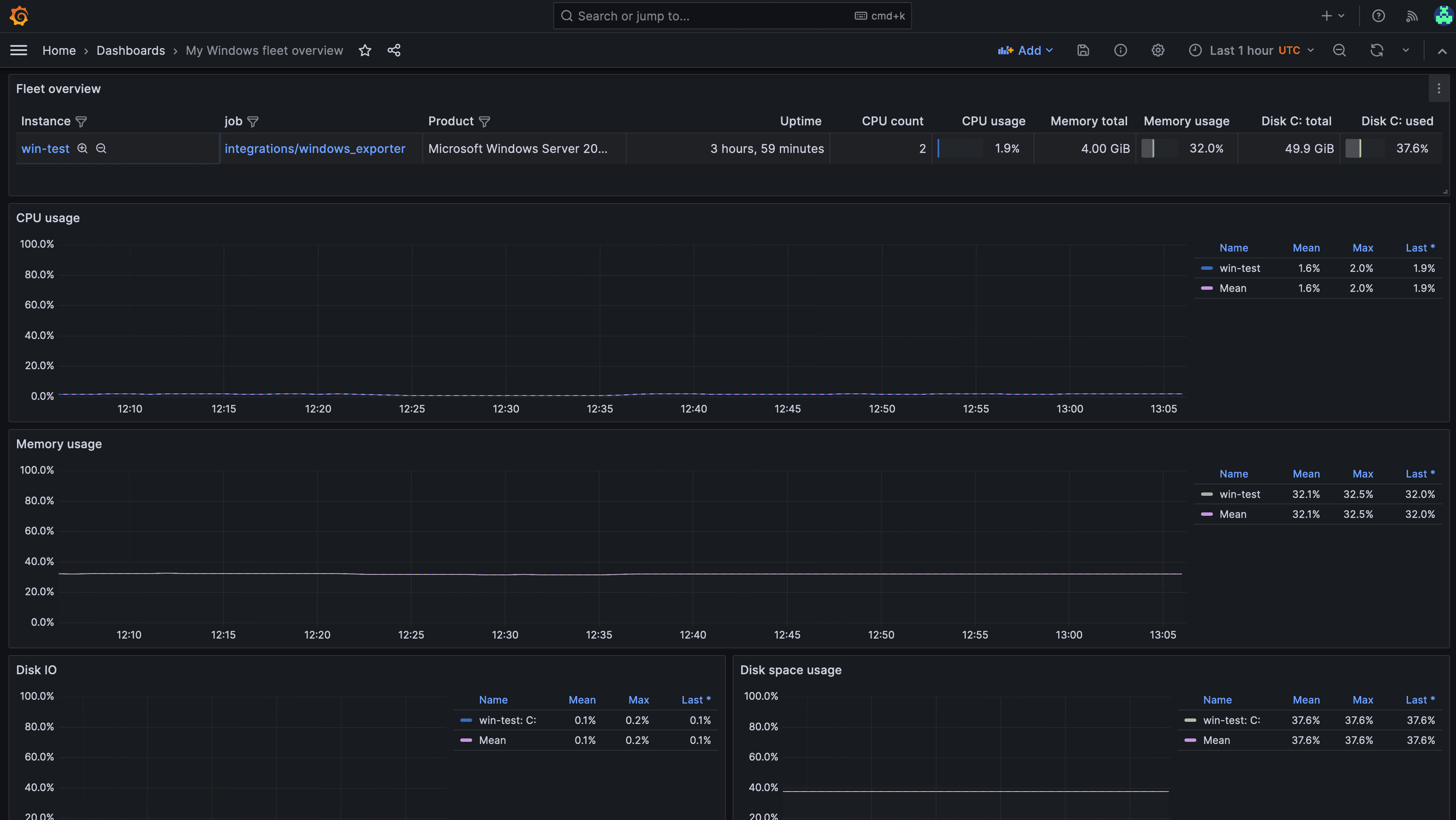This screenshot has height=820, width=1456.
Task: Mark dashboard as favorite with the star
Action: 365,50
